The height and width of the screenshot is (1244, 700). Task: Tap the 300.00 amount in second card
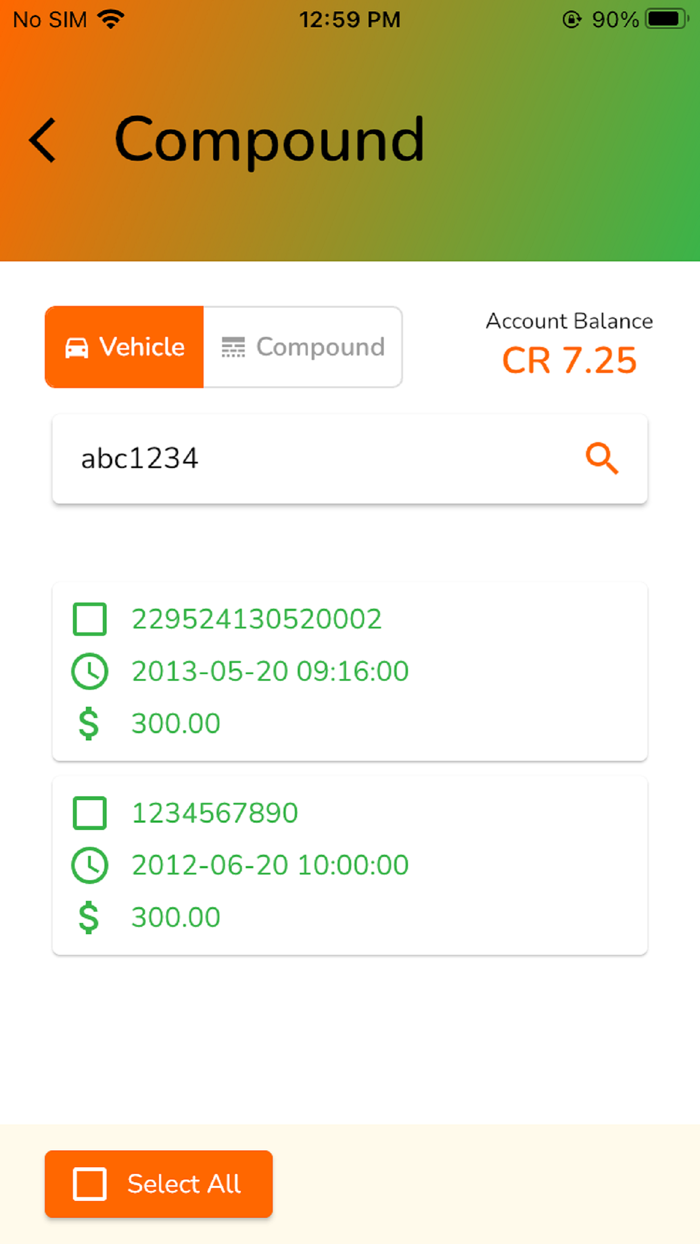tap(176, 917)
